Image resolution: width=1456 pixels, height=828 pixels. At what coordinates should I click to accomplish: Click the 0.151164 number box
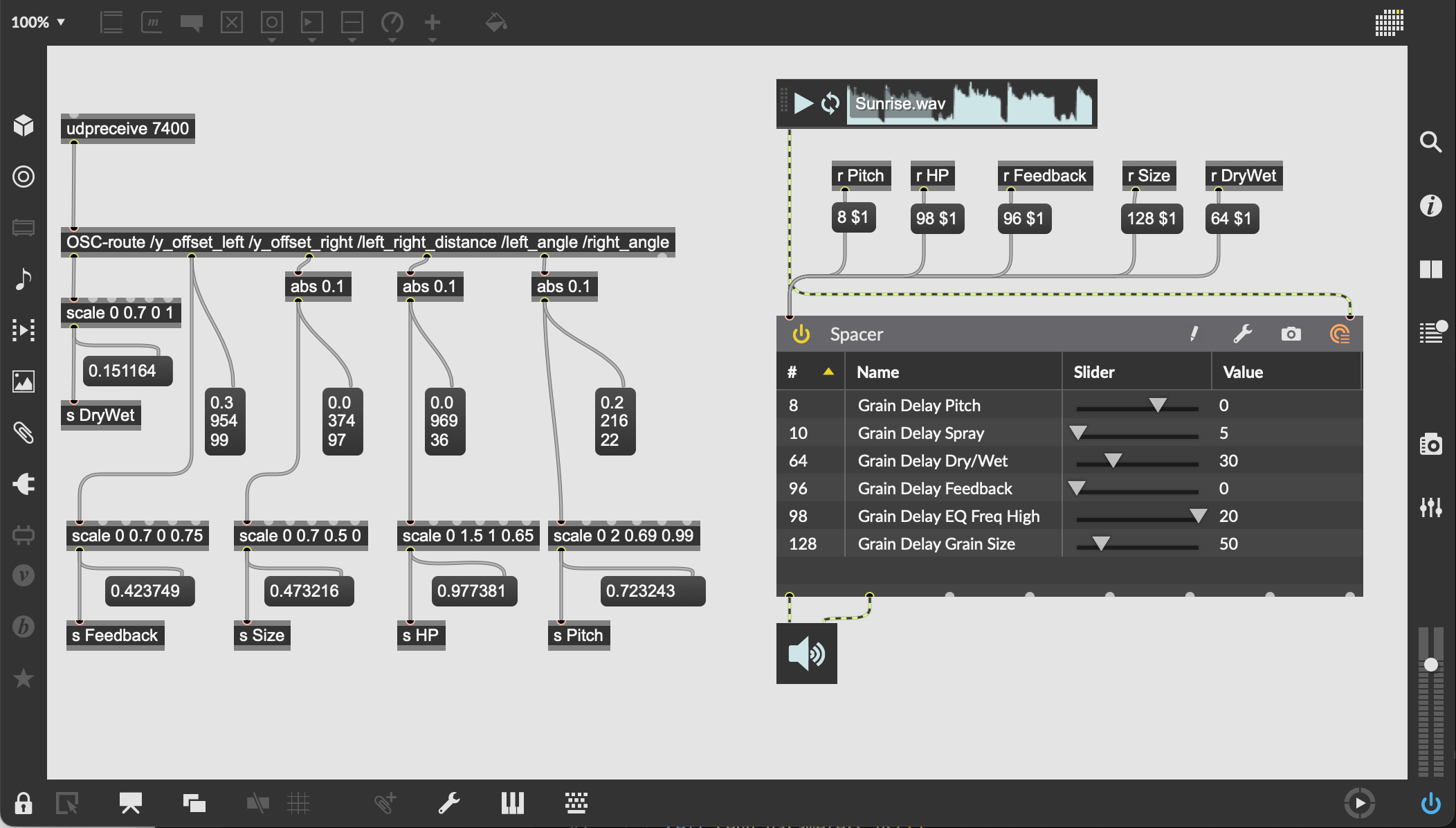(x=127, y=371)
